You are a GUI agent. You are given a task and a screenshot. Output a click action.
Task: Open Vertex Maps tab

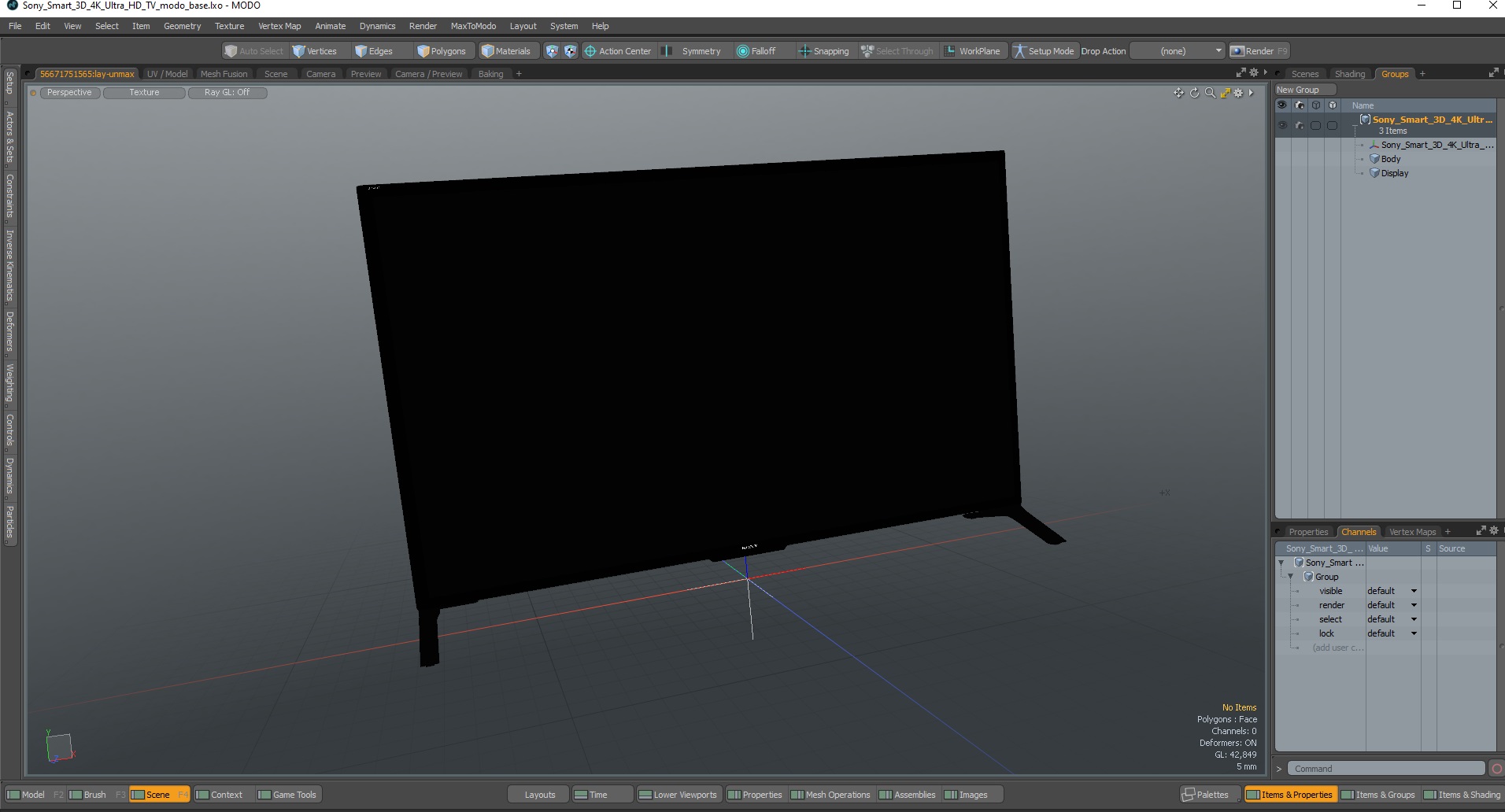1412,532
